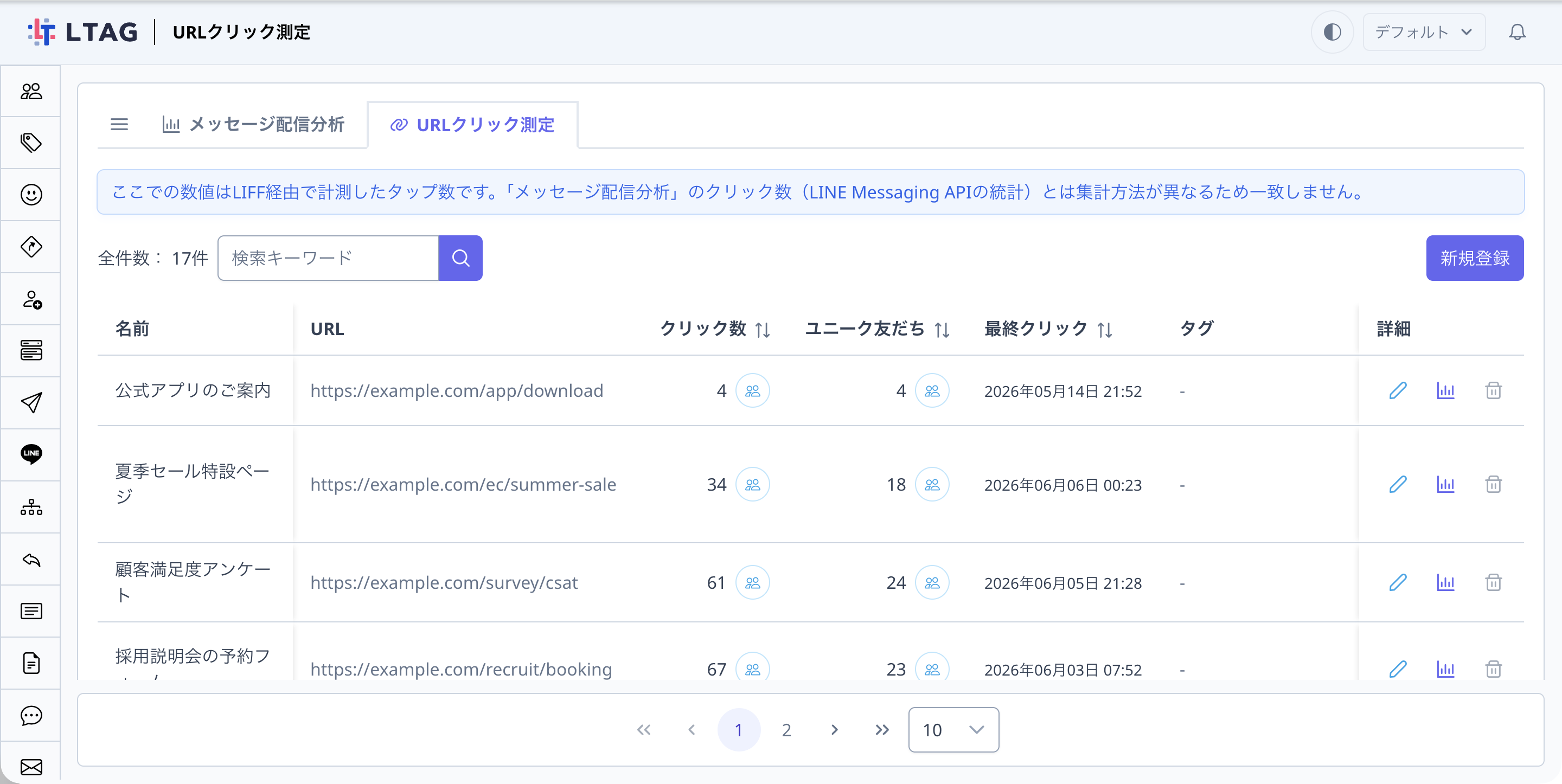Switch to メッセージ配信分析 tab

(x=252, y=124)
